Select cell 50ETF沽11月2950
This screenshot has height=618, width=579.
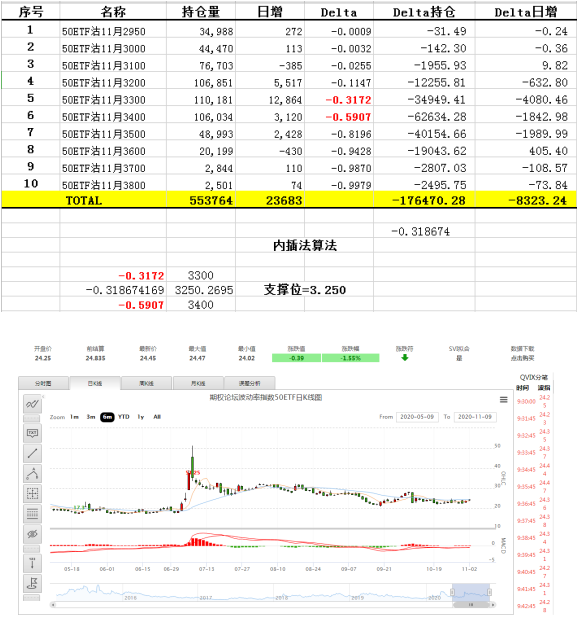coord(113,31)
